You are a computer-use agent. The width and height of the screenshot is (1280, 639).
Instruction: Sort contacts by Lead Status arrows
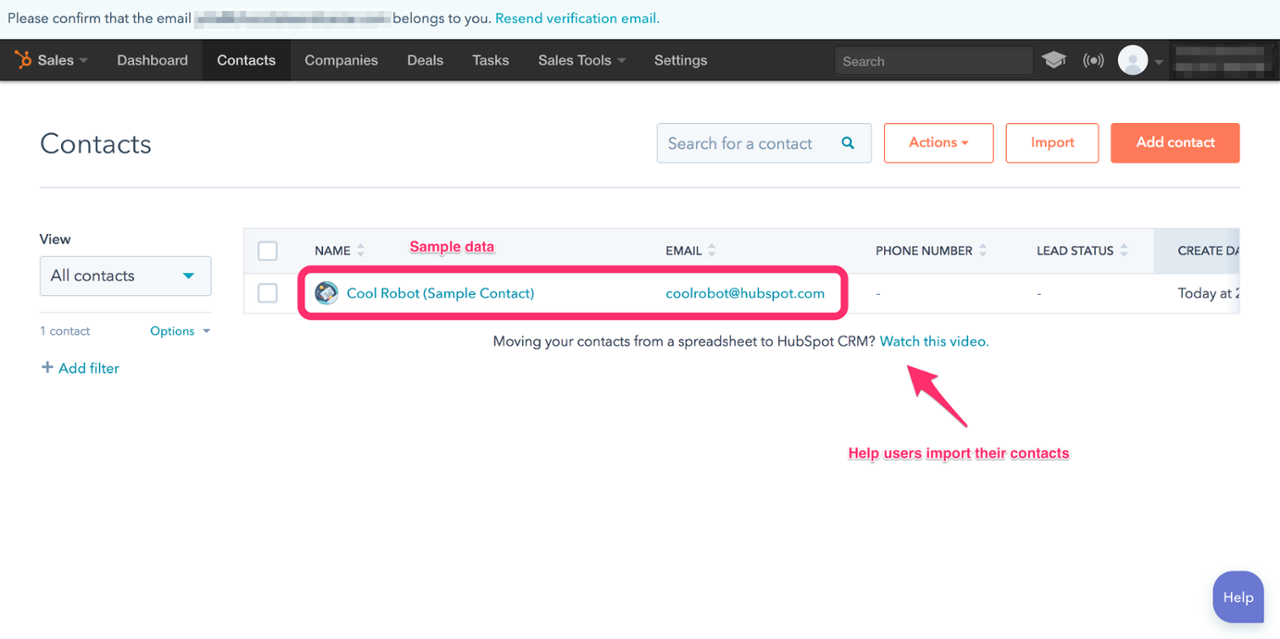click(1124, 250)
